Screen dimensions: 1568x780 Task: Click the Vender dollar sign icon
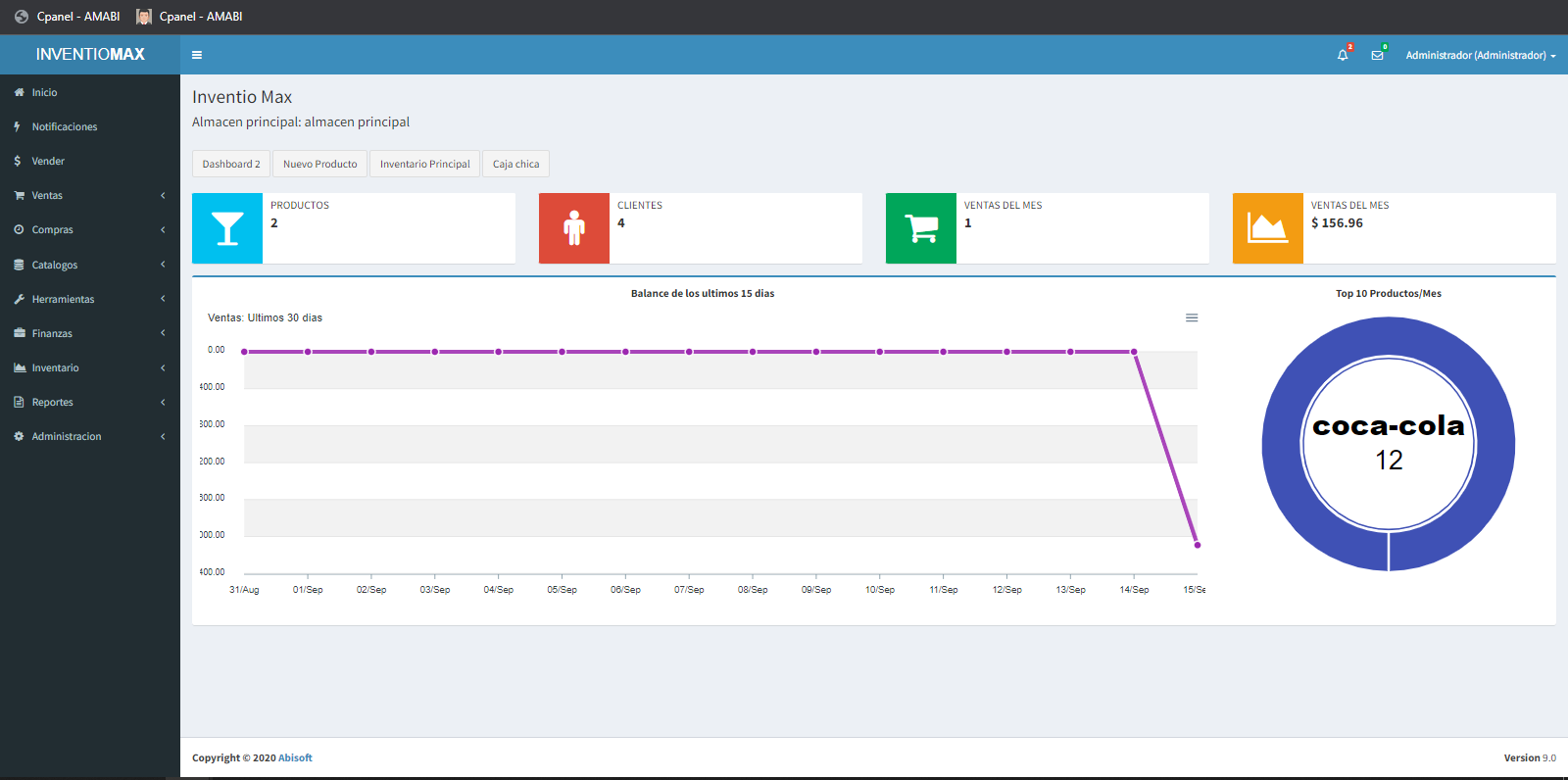tap(18, 161)
